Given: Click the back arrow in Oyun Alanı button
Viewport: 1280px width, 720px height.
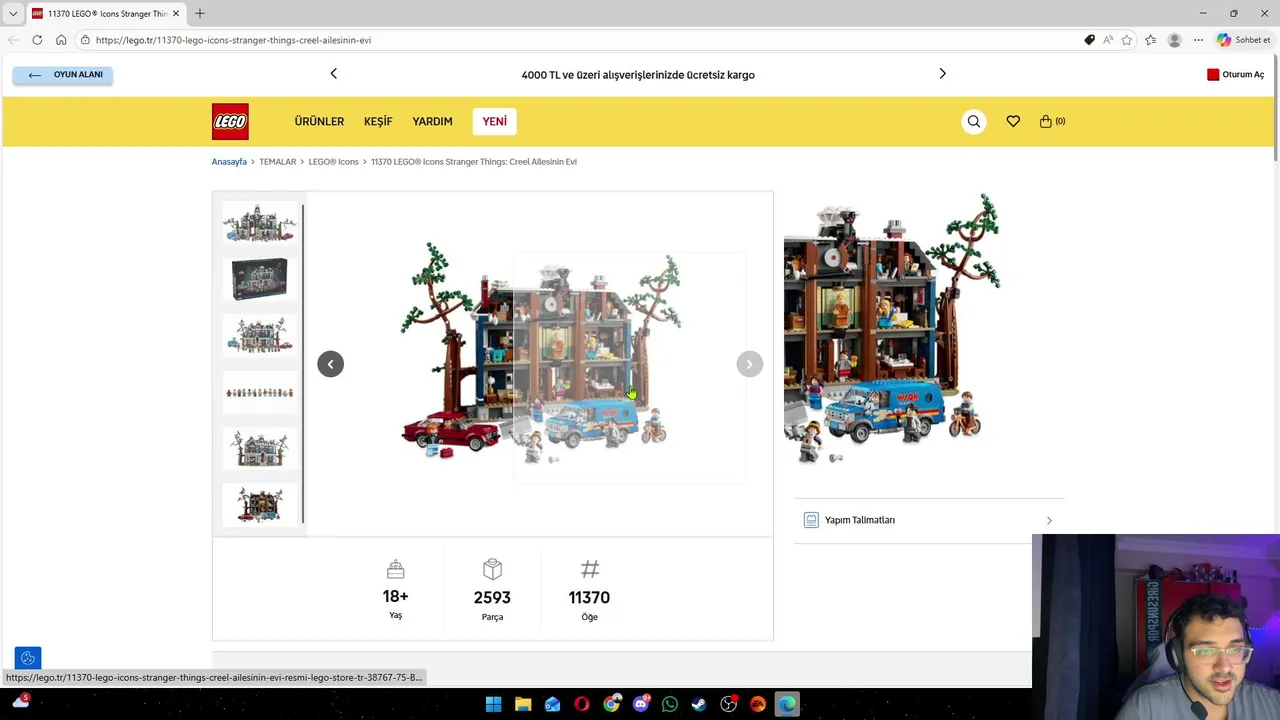Looking at the screenshot, I should click(35, 75).
